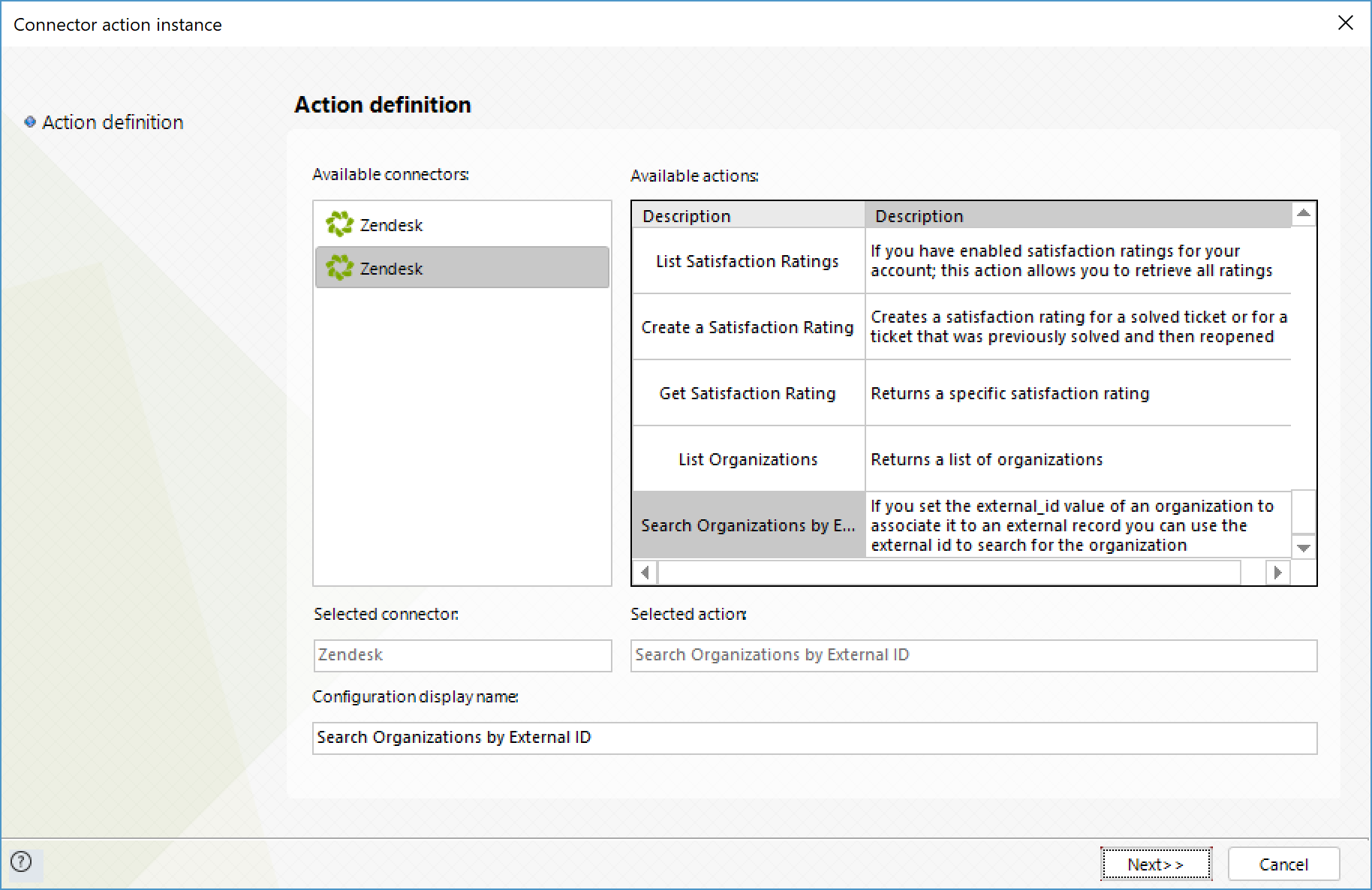Click the second Description column header

[x=1078, y=216]
